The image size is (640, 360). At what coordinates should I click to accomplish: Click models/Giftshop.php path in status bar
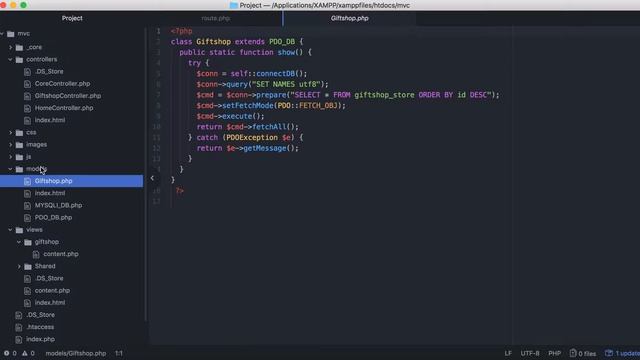coord(76,353)
